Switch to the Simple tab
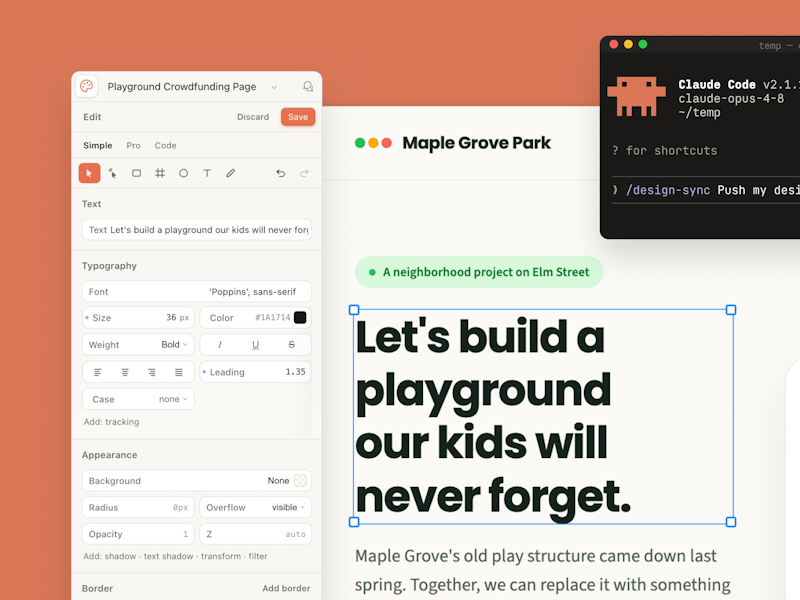This screenshot has width=800, height=600. click(97, 145)
